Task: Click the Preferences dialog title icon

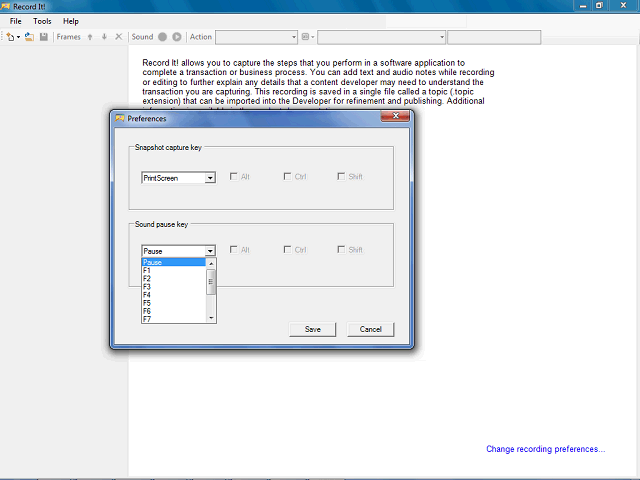Action: coord(120,118)
